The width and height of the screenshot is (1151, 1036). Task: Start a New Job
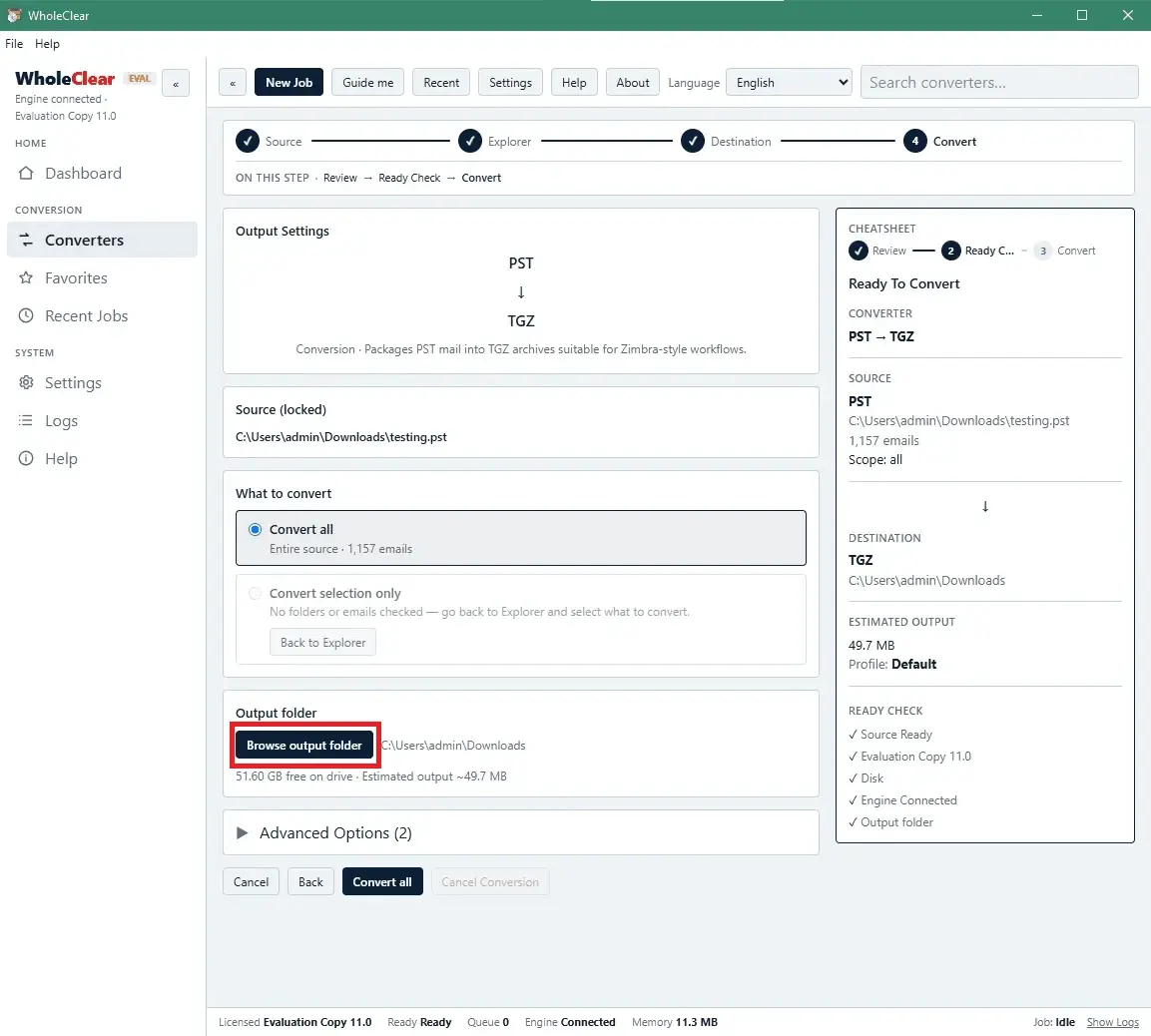point(288,83)
